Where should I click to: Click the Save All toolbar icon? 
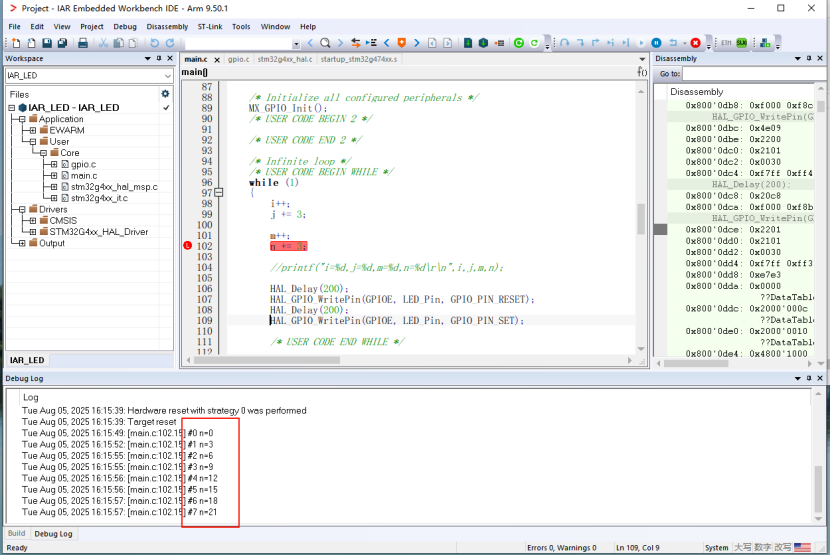(62, 43)
